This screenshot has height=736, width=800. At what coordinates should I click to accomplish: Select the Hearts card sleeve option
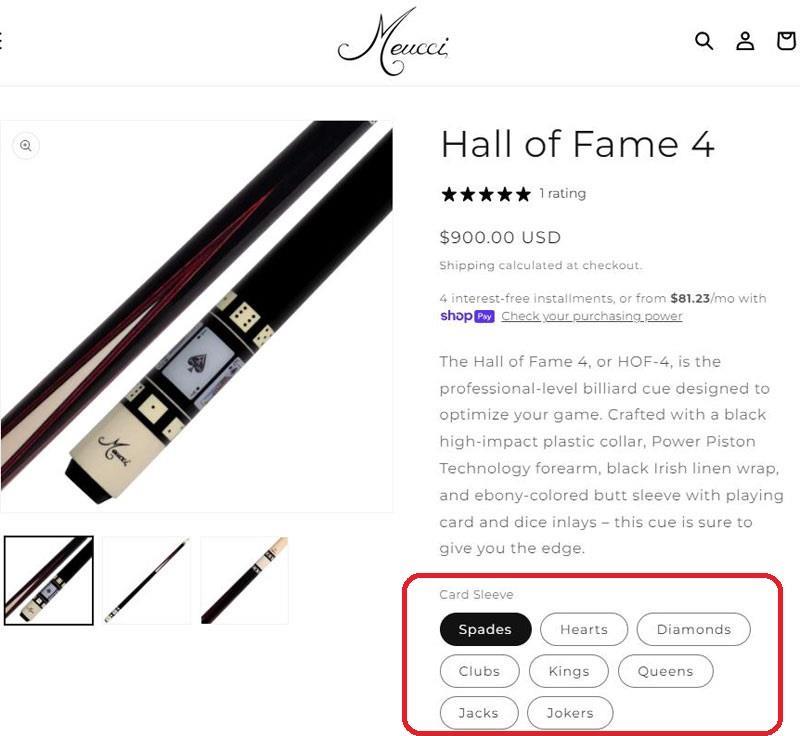click(x=584, y=629)
